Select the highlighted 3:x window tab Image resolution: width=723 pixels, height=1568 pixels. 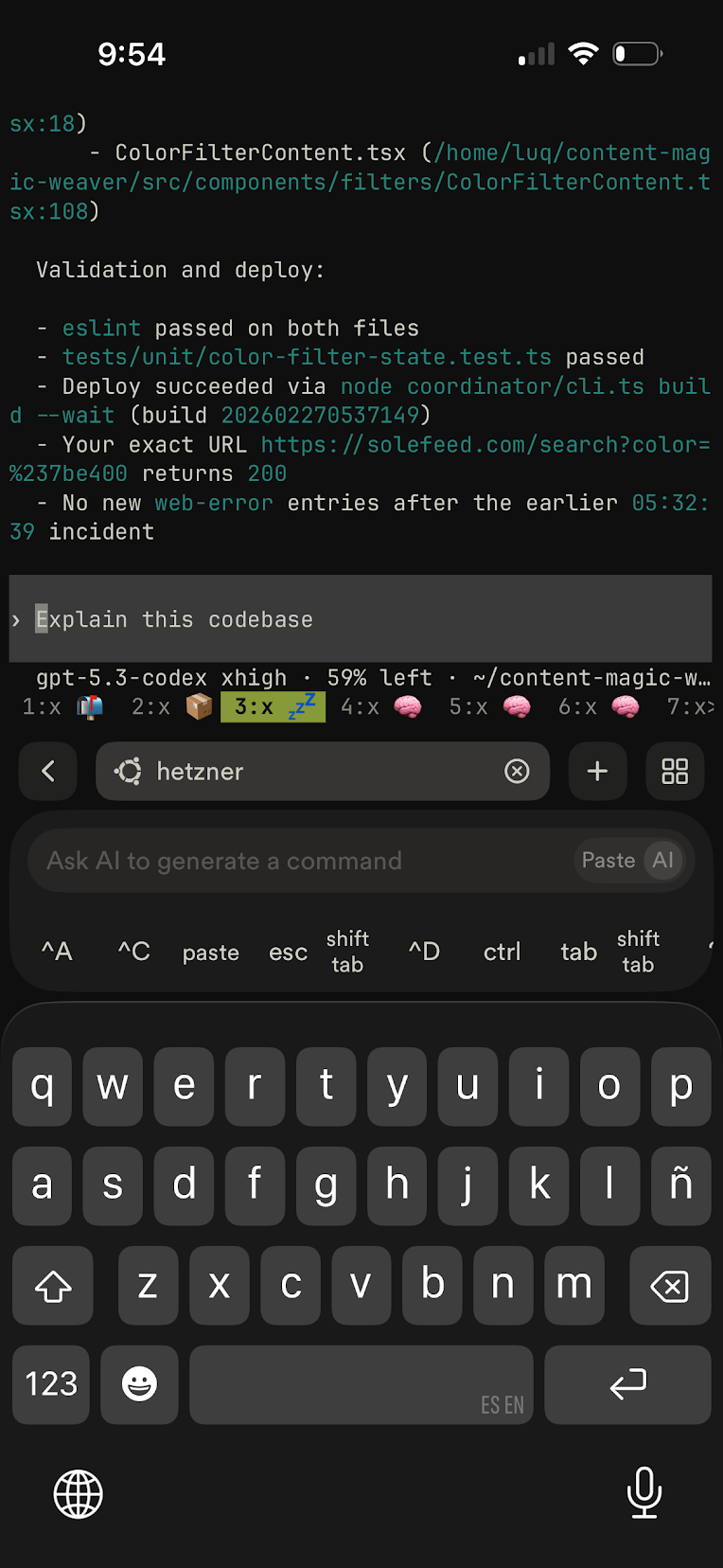coord(273,706)
